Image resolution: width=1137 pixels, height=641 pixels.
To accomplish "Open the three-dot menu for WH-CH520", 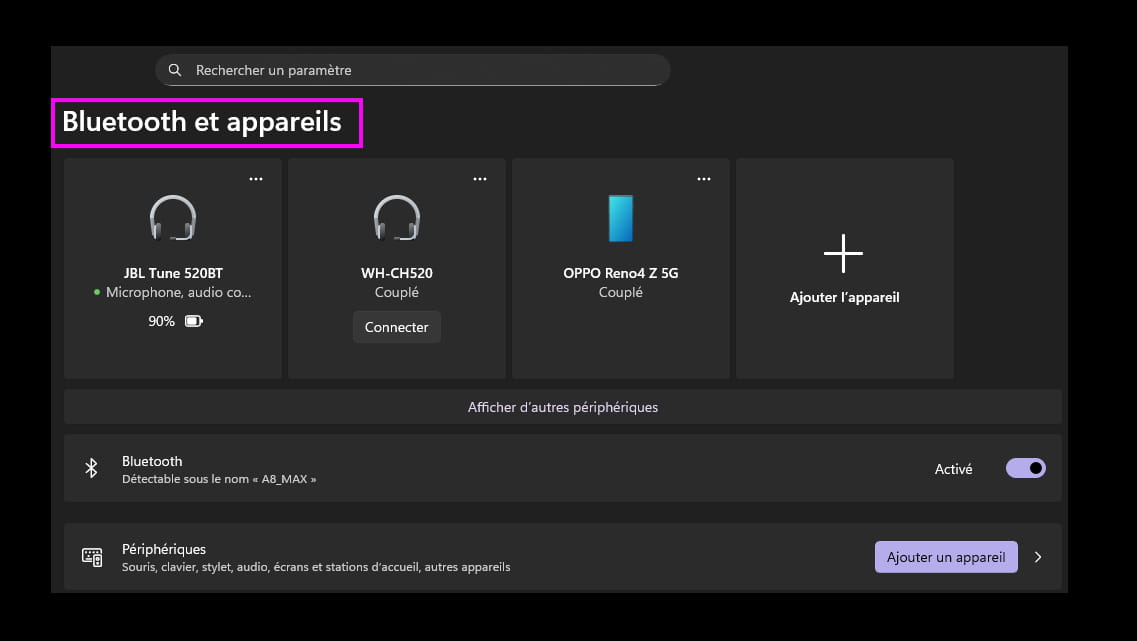I will 480,179.
